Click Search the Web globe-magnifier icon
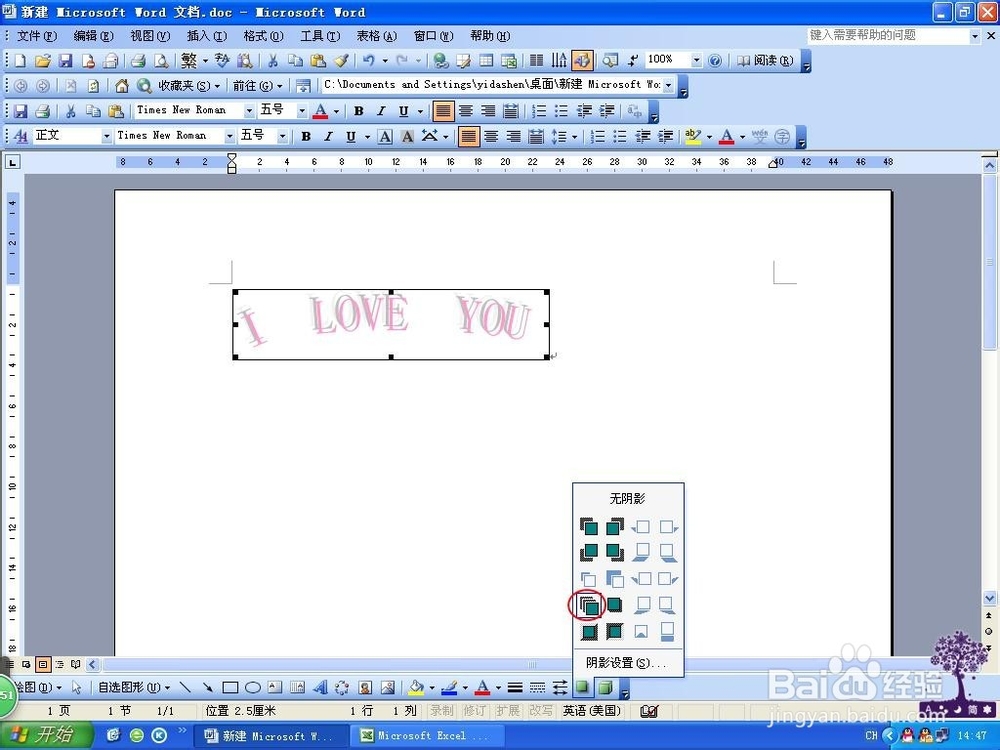This screenshot has width=1000, height=750. [144, 85]
